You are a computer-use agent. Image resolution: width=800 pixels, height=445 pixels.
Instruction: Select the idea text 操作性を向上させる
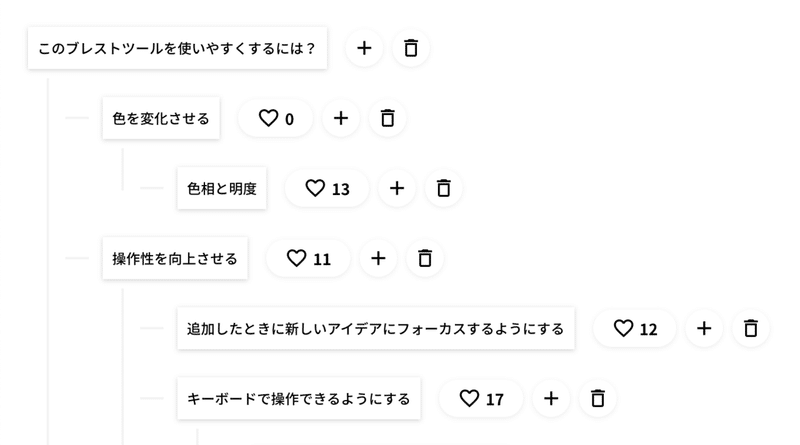coord(175,258)
